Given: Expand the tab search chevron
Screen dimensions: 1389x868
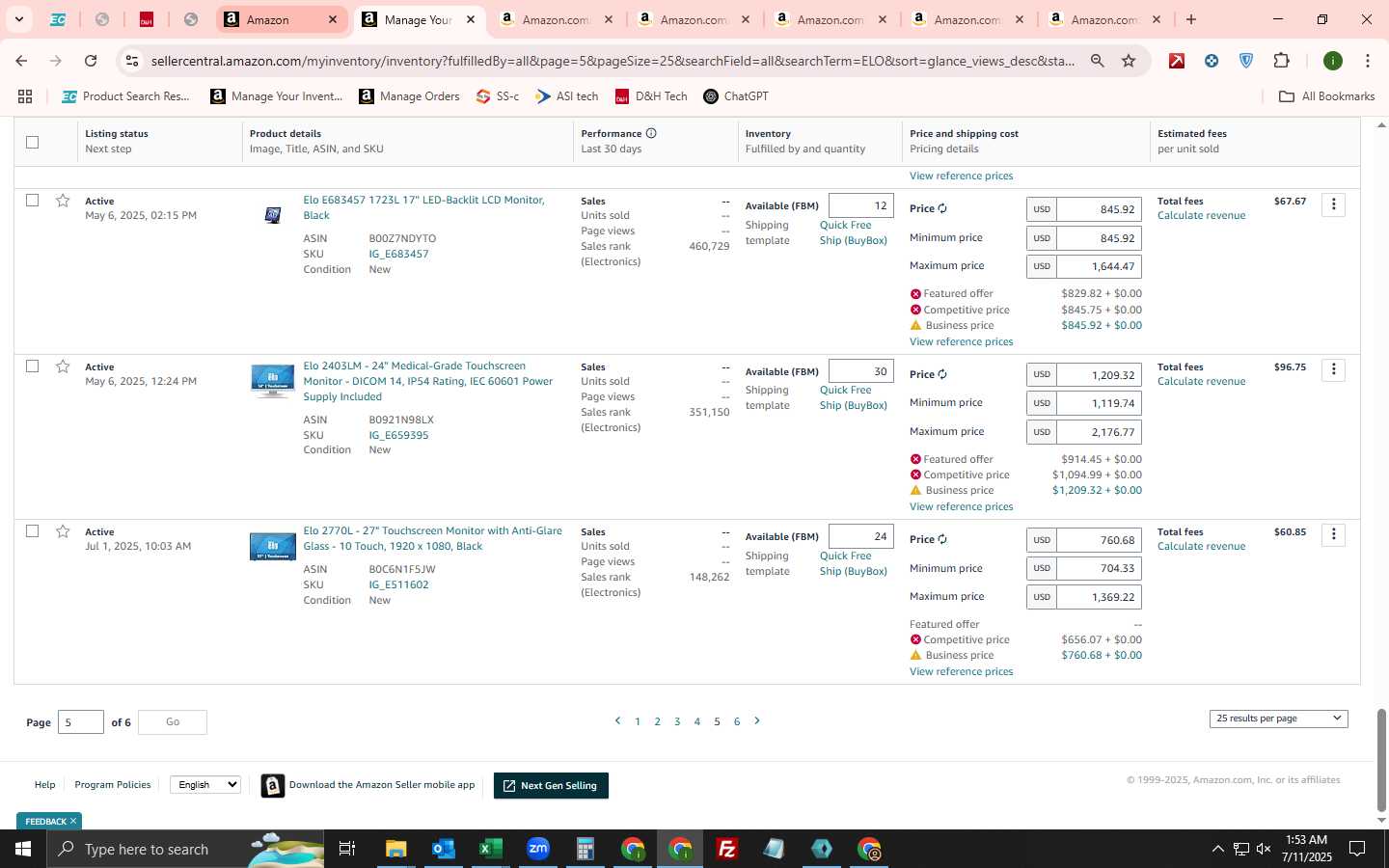Looking at the screenshot, I should click(18, 19).
